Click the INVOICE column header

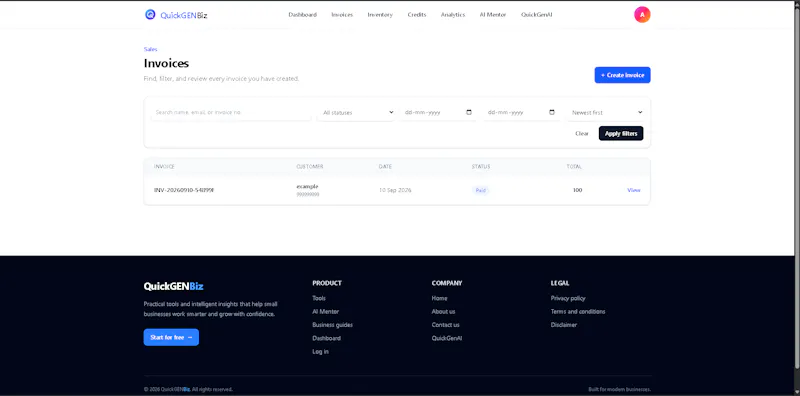coord(164,167)
